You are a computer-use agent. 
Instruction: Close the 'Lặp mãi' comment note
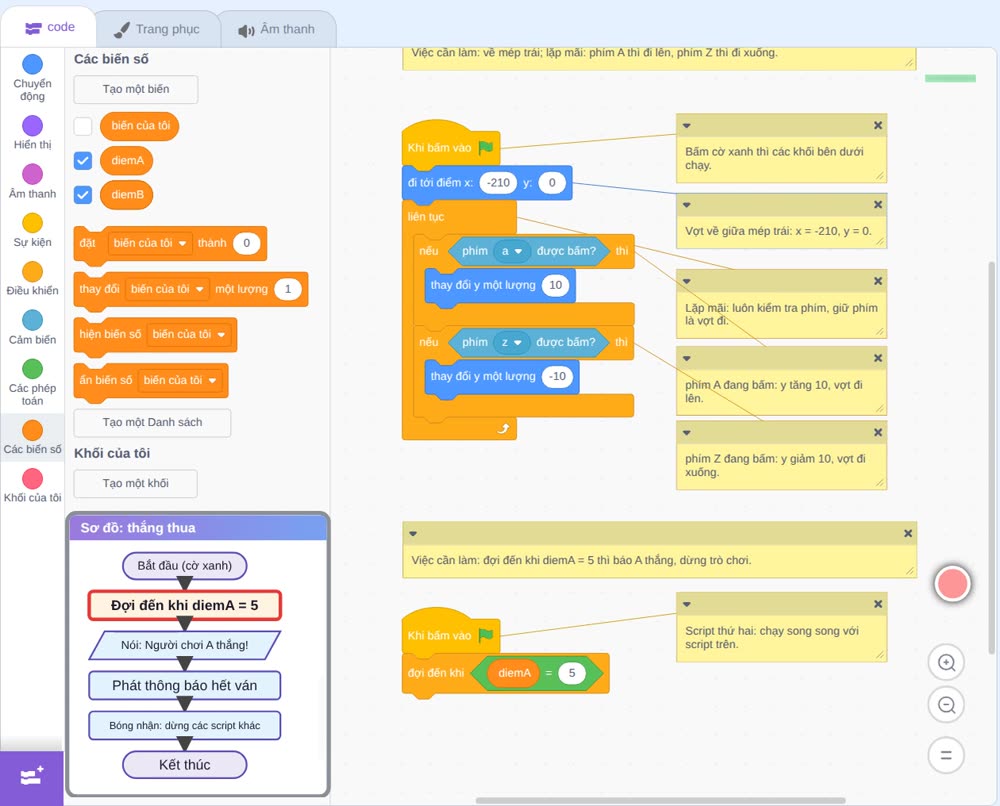878,281
